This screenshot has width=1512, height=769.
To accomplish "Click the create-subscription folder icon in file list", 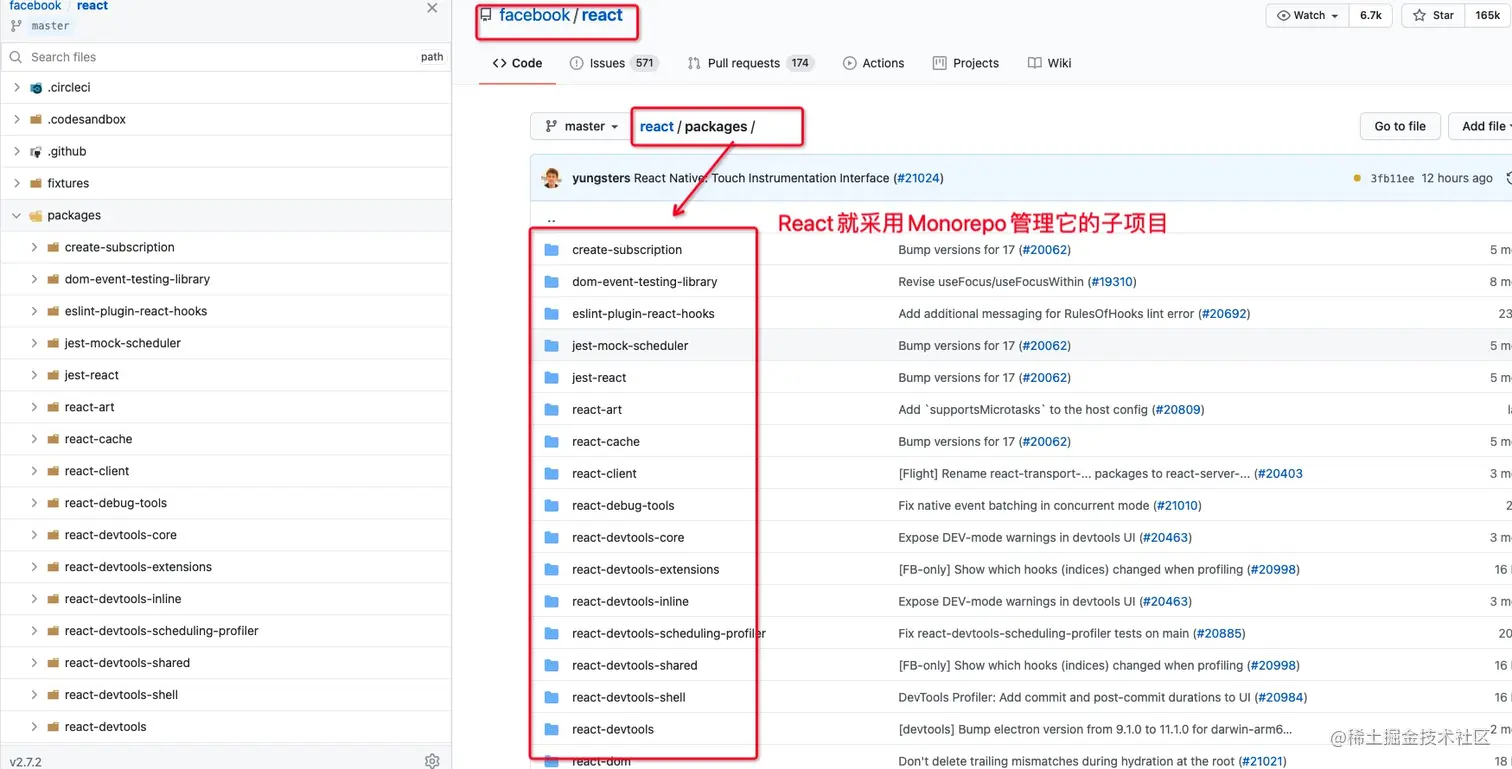I will coord(551,249).
